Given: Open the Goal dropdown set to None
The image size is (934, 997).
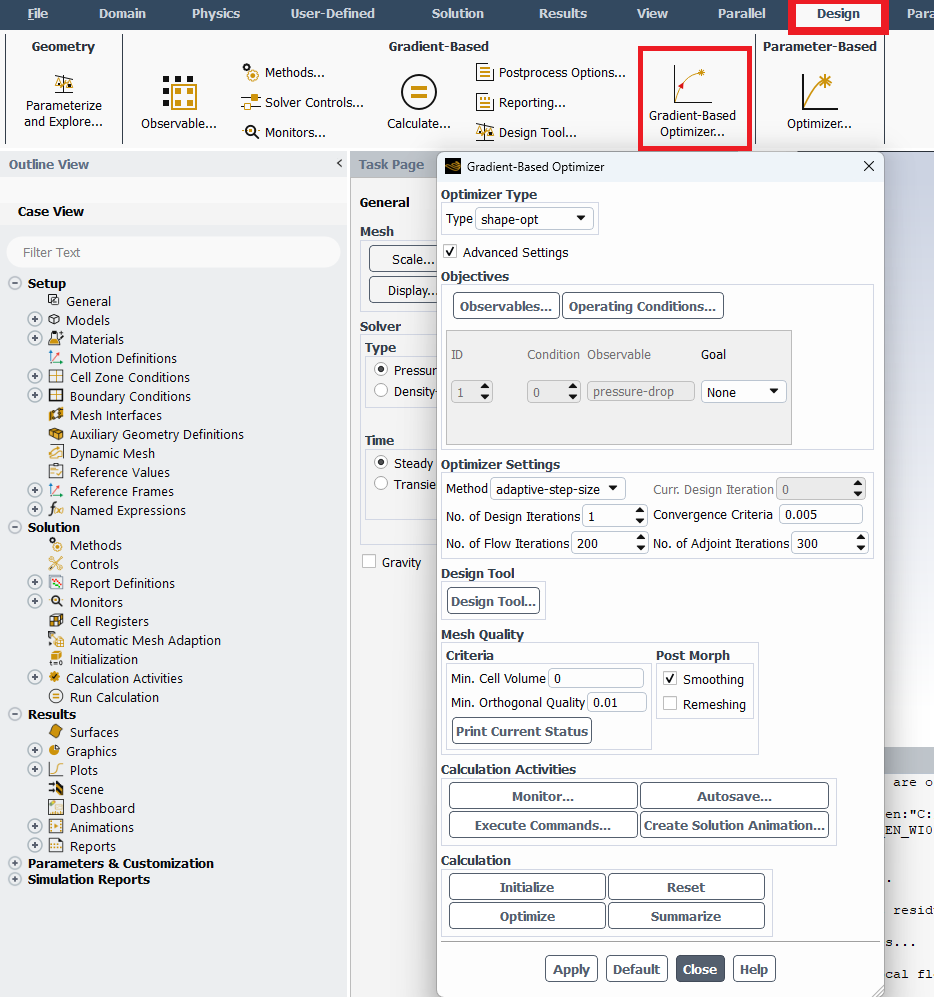Looking at the screenshot, I should 743,391.
